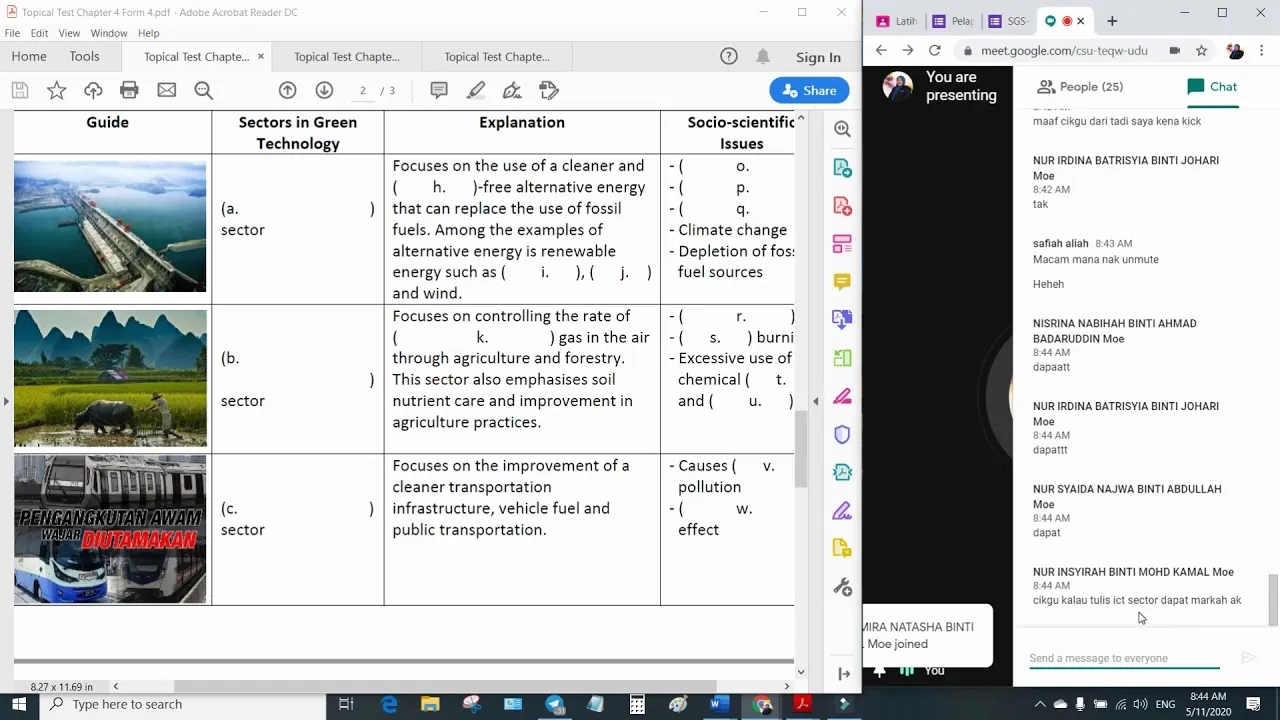Open Acrobat Help question mark icon
1280x720 pixels.
point(729,57)
